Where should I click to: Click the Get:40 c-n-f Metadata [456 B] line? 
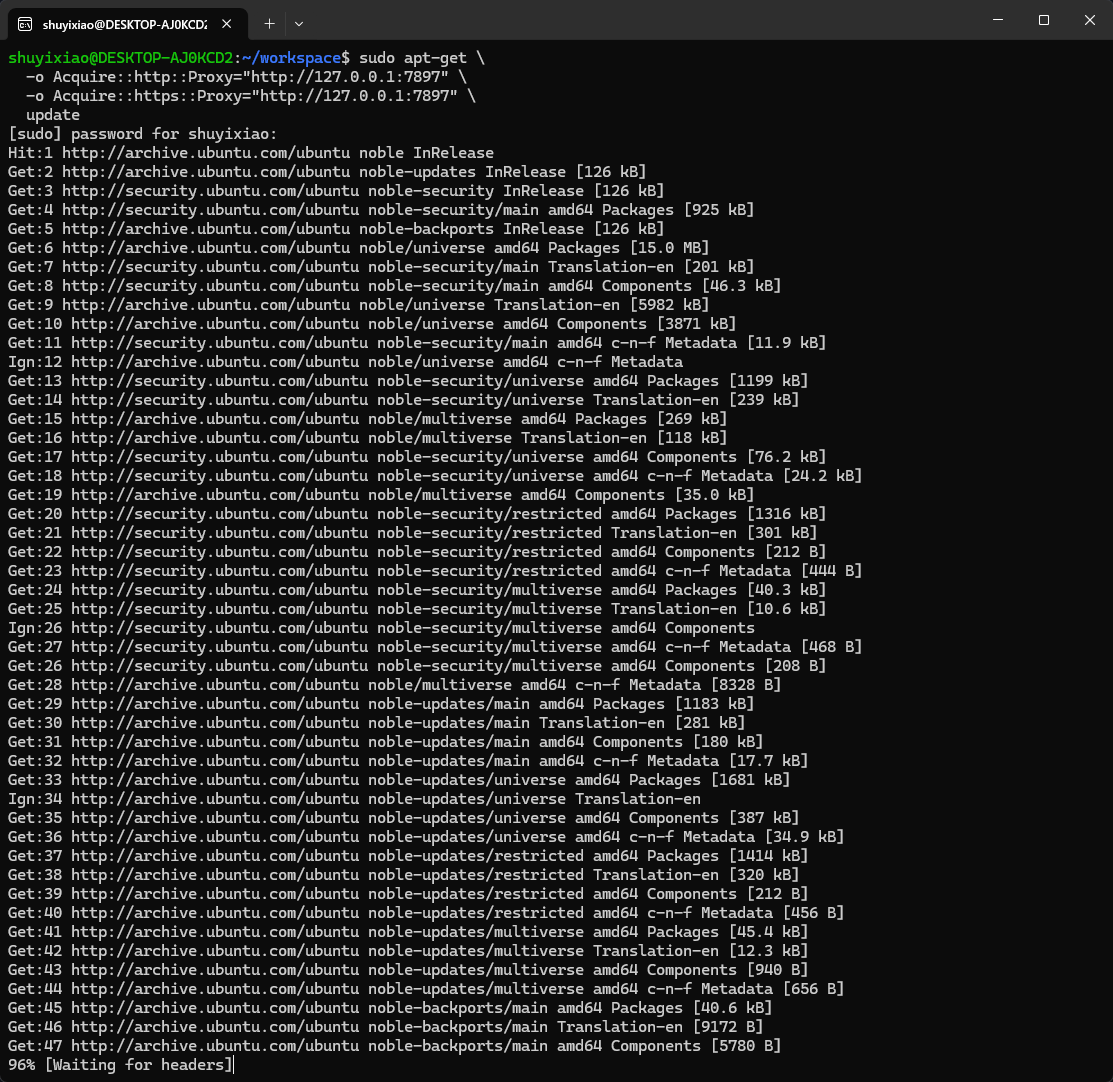click(426, 913)
